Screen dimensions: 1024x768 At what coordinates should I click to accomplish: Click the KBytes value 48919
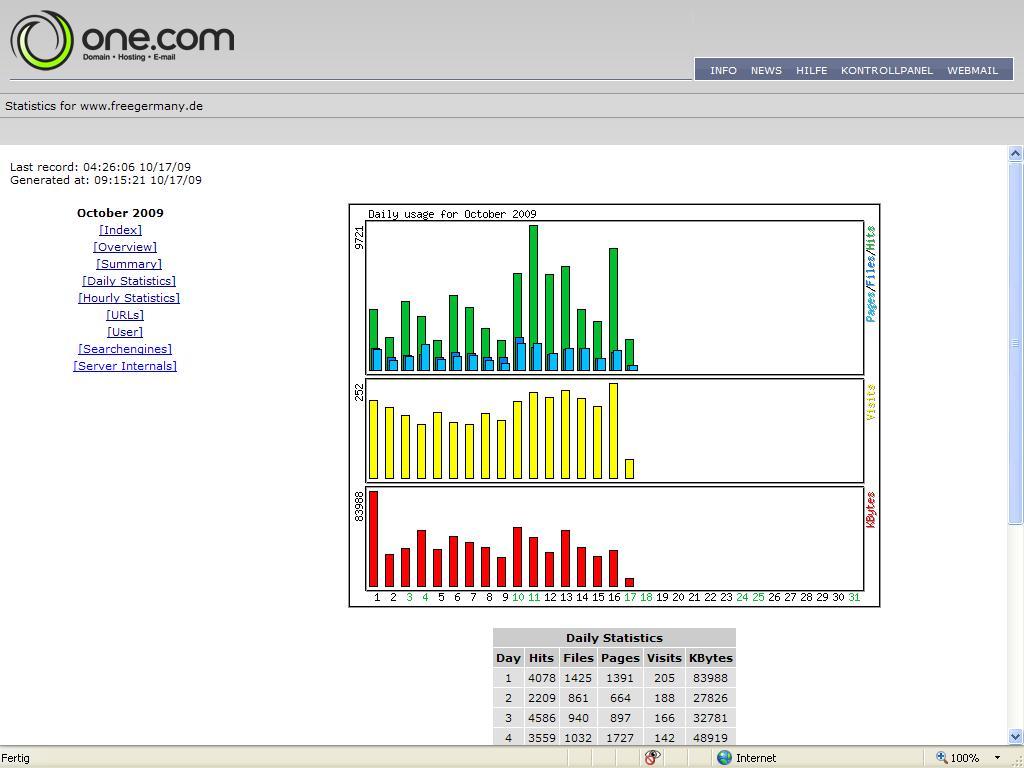tap(711, 737)
